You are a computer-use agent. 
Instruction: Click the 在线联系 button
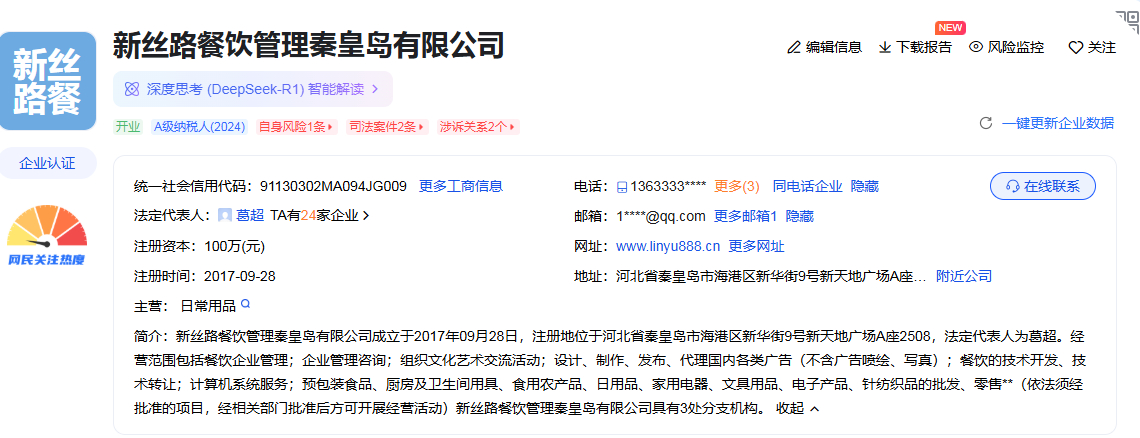click(x=1043, y=186)
